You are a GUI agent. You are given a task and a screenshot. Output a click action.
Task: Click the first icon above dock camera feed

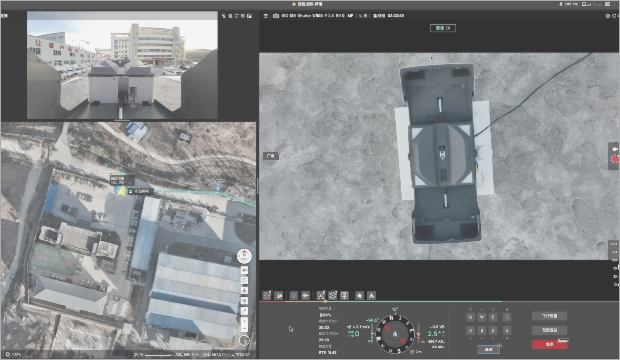tap(224, 16)
